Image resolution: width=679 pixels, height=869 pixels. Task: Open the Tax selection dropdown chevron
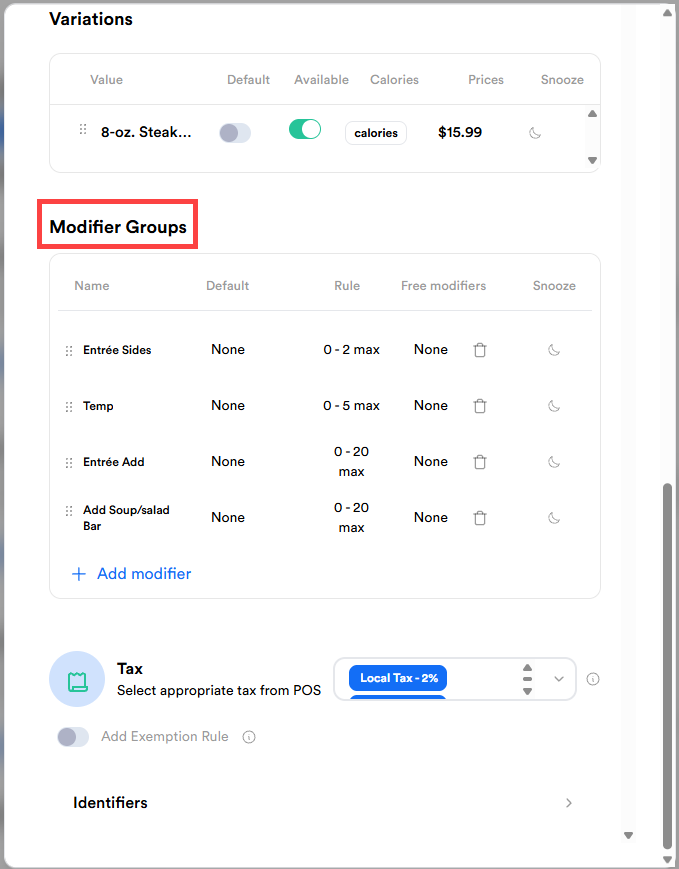[559, 679]
